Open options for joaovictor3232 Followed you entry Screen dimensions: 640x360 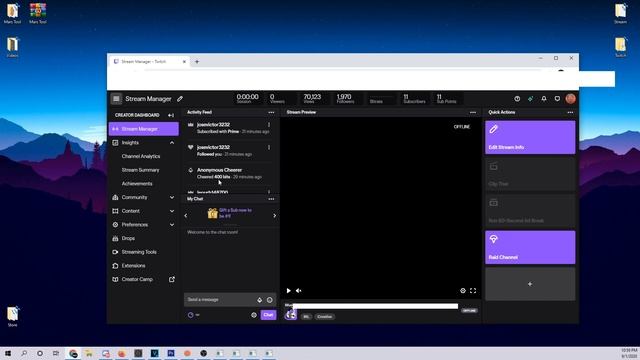tap(269, 147)
